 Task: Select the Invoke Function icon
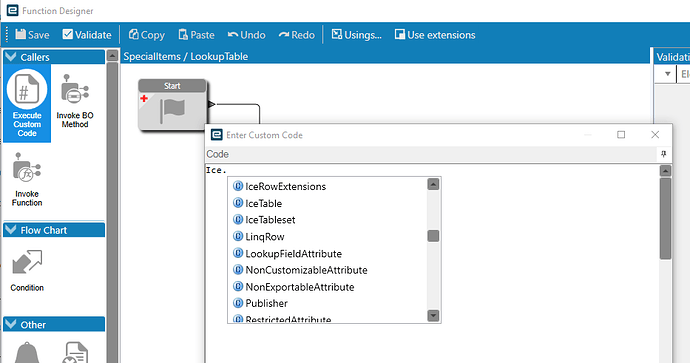[27, 180]
